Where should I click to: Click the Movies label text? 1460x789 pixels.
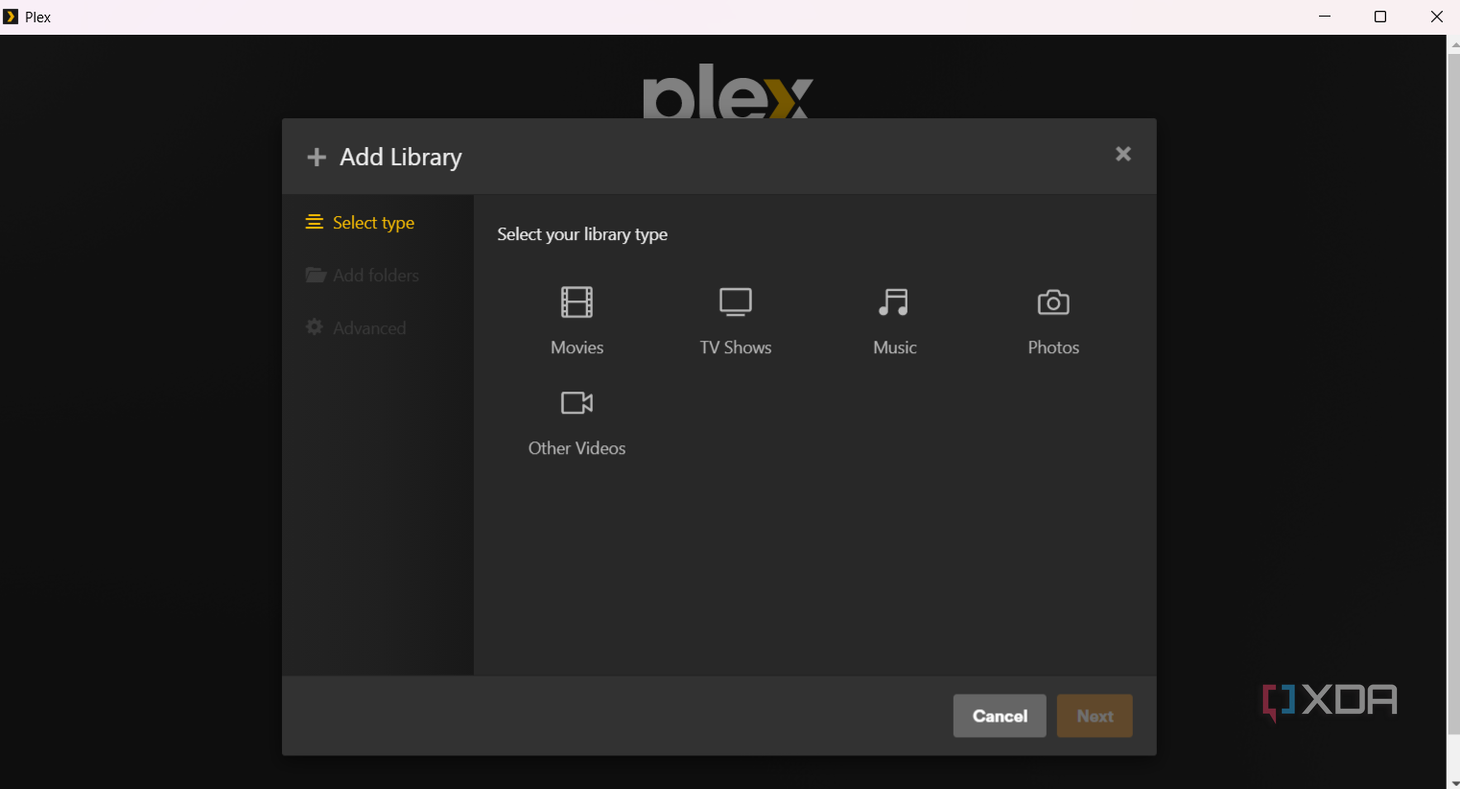pos(577,347)
